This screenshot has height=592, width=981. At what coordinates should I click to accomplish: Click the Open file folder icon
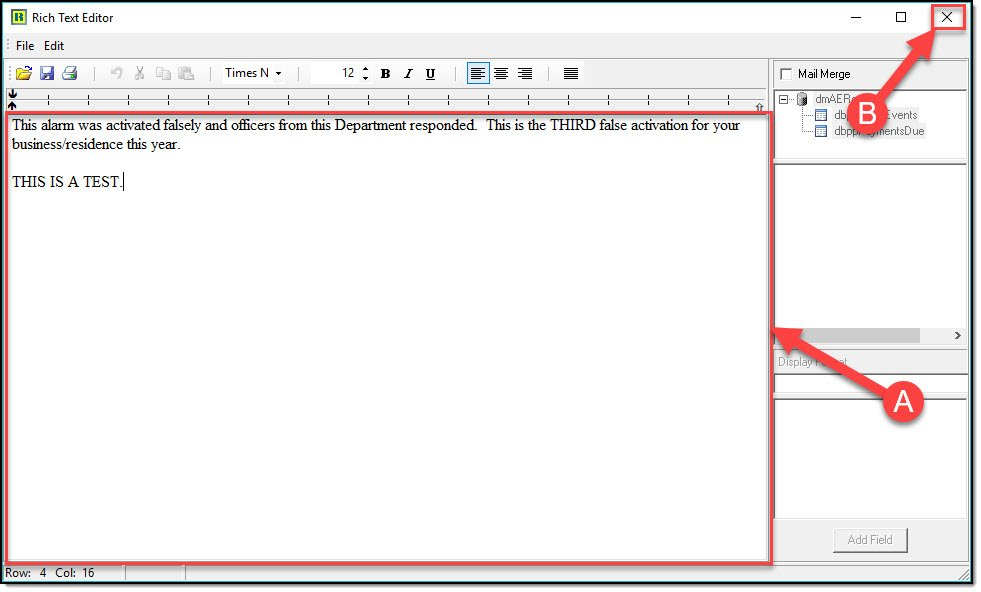coord(24,73)
